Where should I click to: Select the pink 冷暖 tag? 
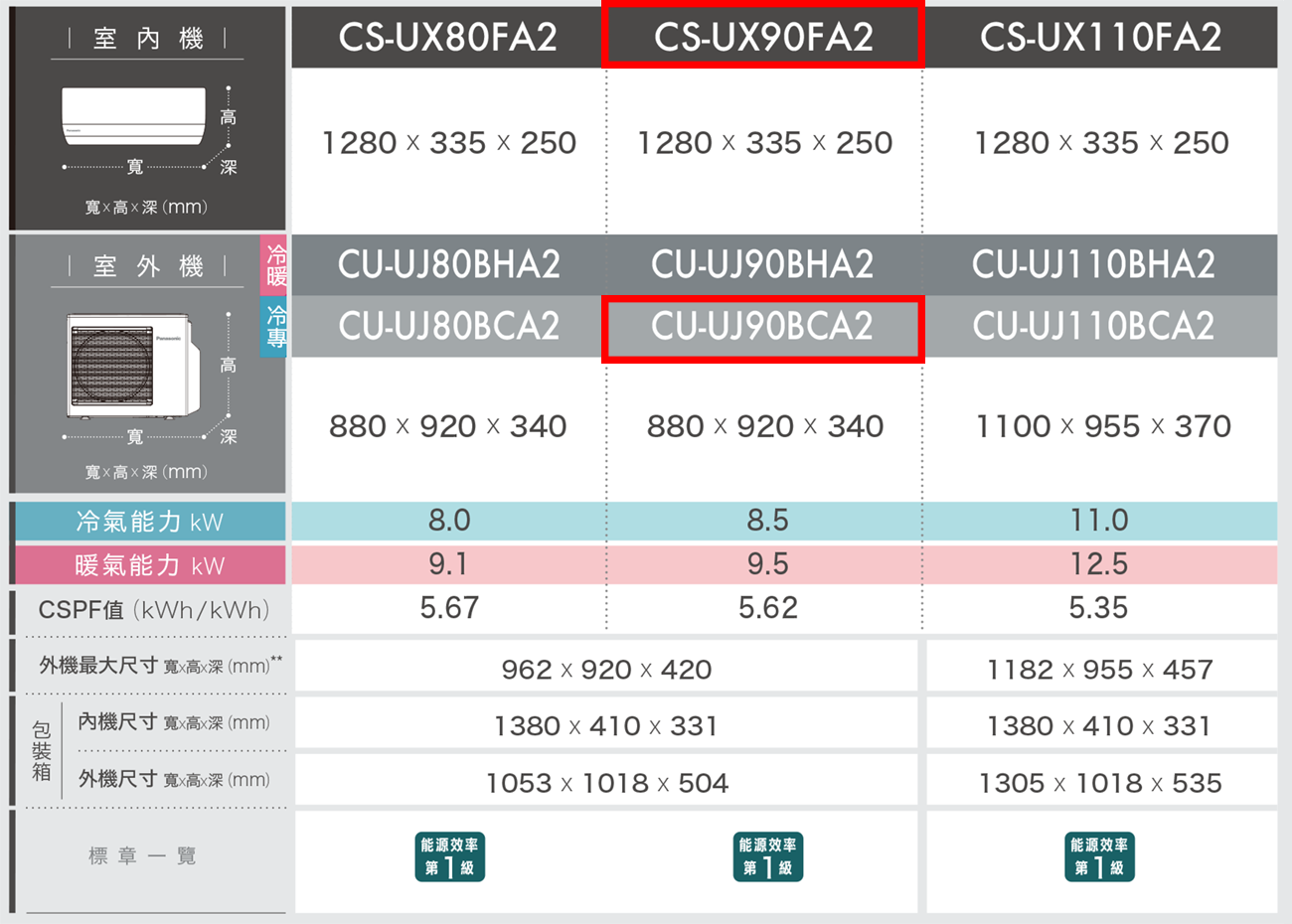[x=275, y=265]
